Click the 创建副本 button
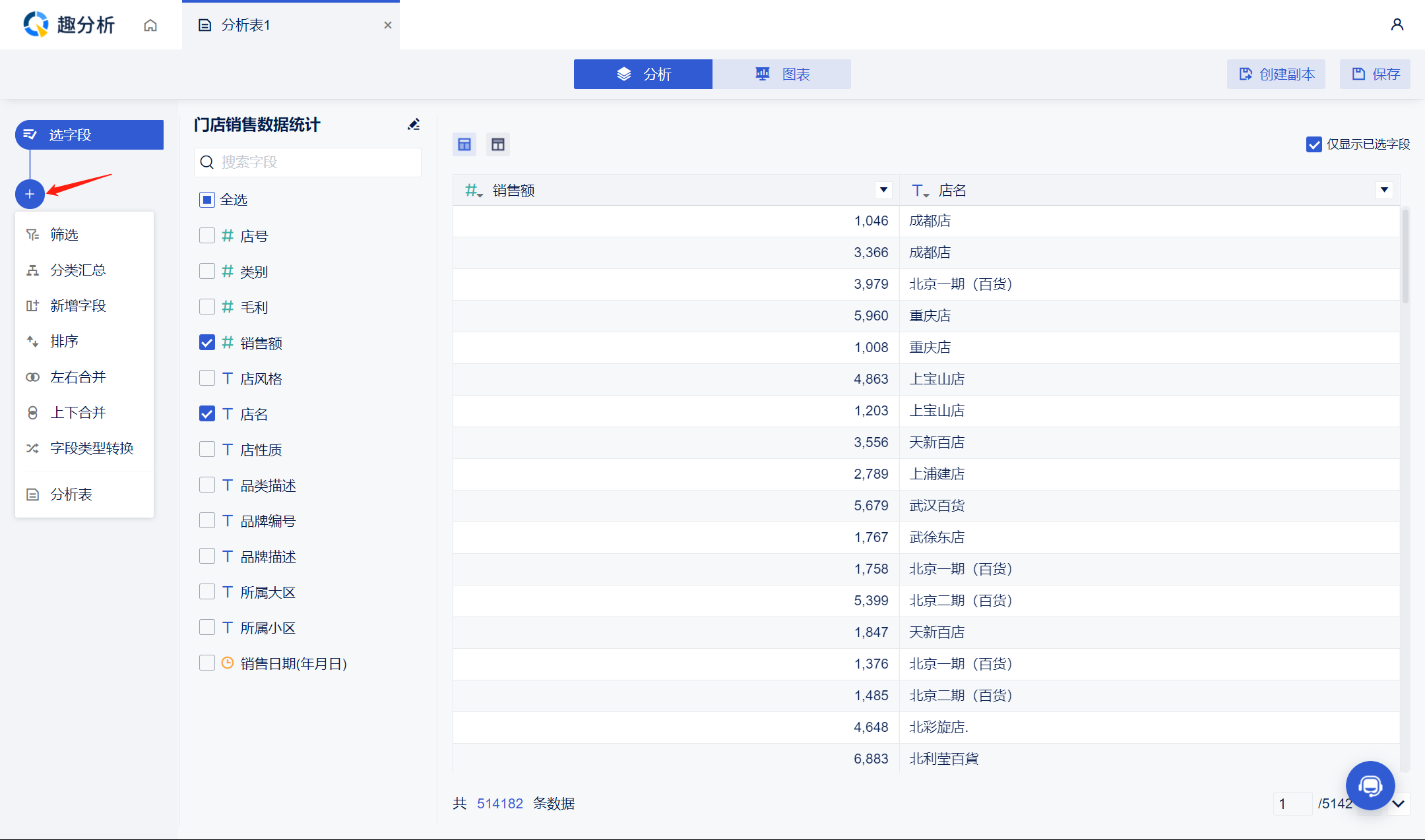Image resolution: width=1425 pixels, height=840 pixels. 1277,74
